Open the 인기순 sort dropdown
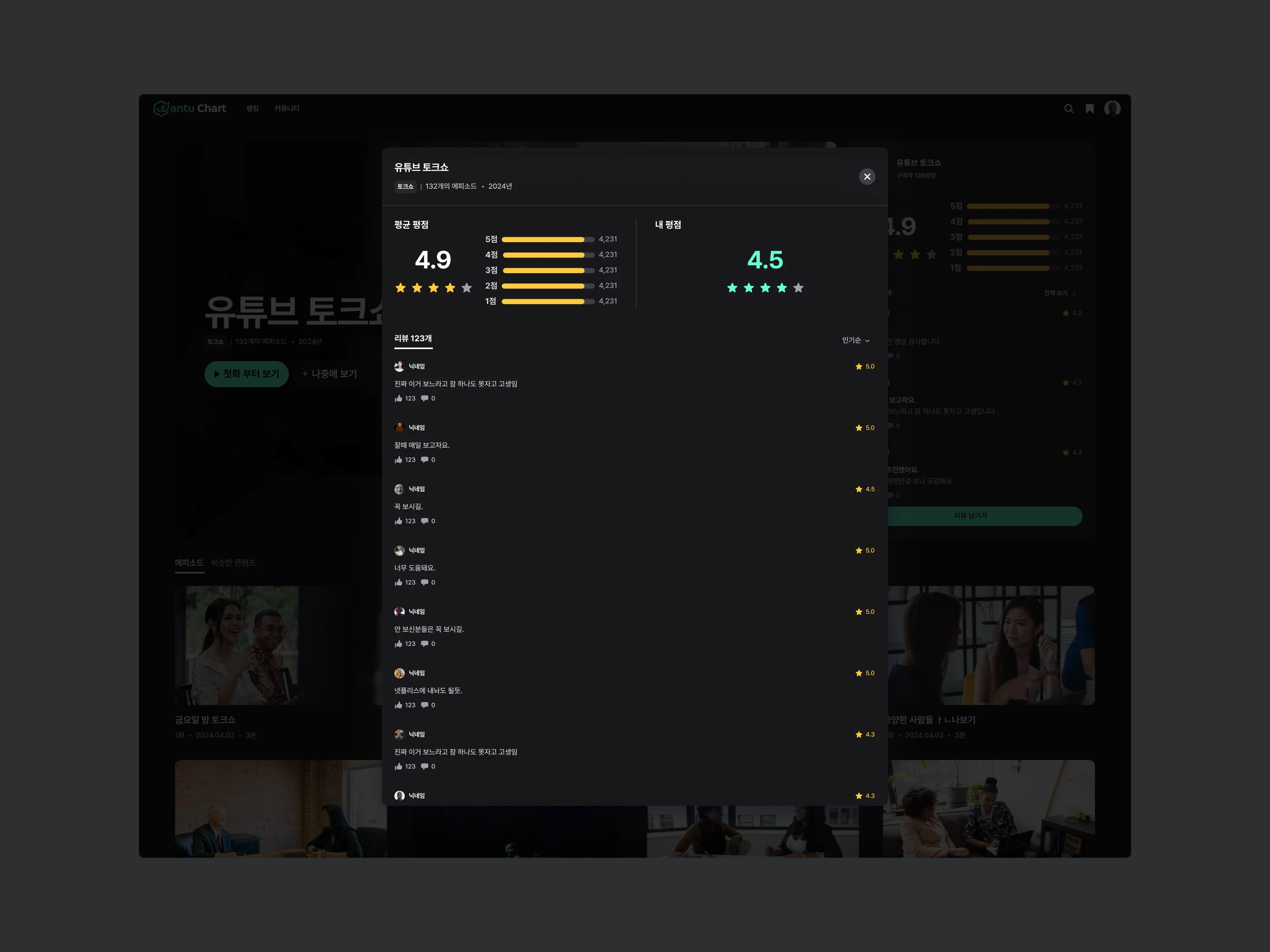This screenshot has height=952, width=1270. tap(855, 340)
